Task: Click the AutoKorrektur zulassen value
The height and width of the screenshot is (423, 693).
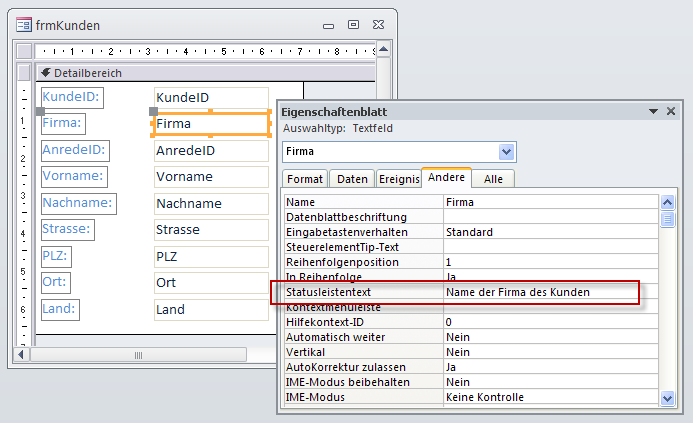Action: click(x=550, y=367)
